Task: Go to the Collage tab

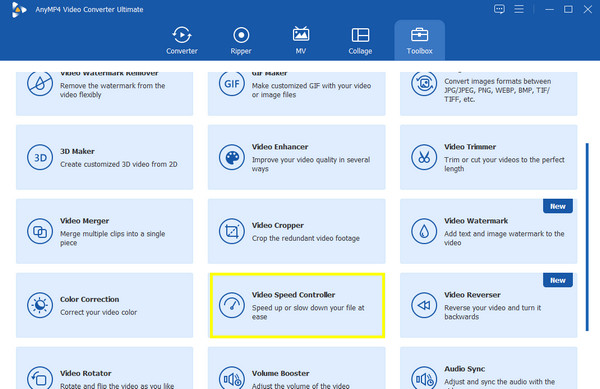Action: pyautogui.click(x=360, y=40)
